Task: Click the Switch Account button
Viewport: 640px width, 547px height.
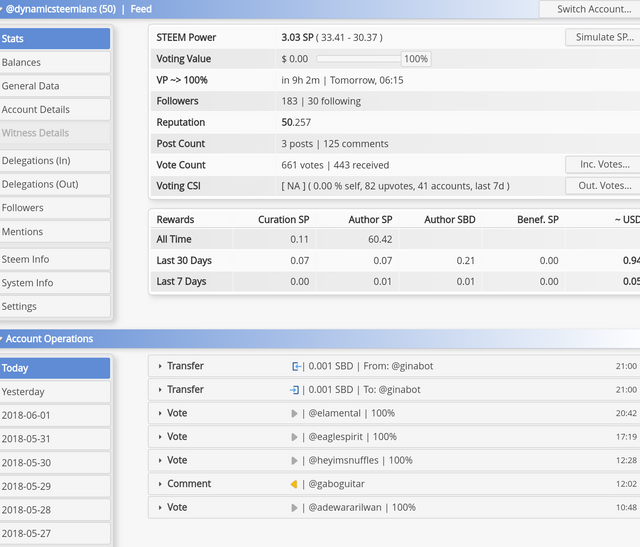Action: [590, 9]
